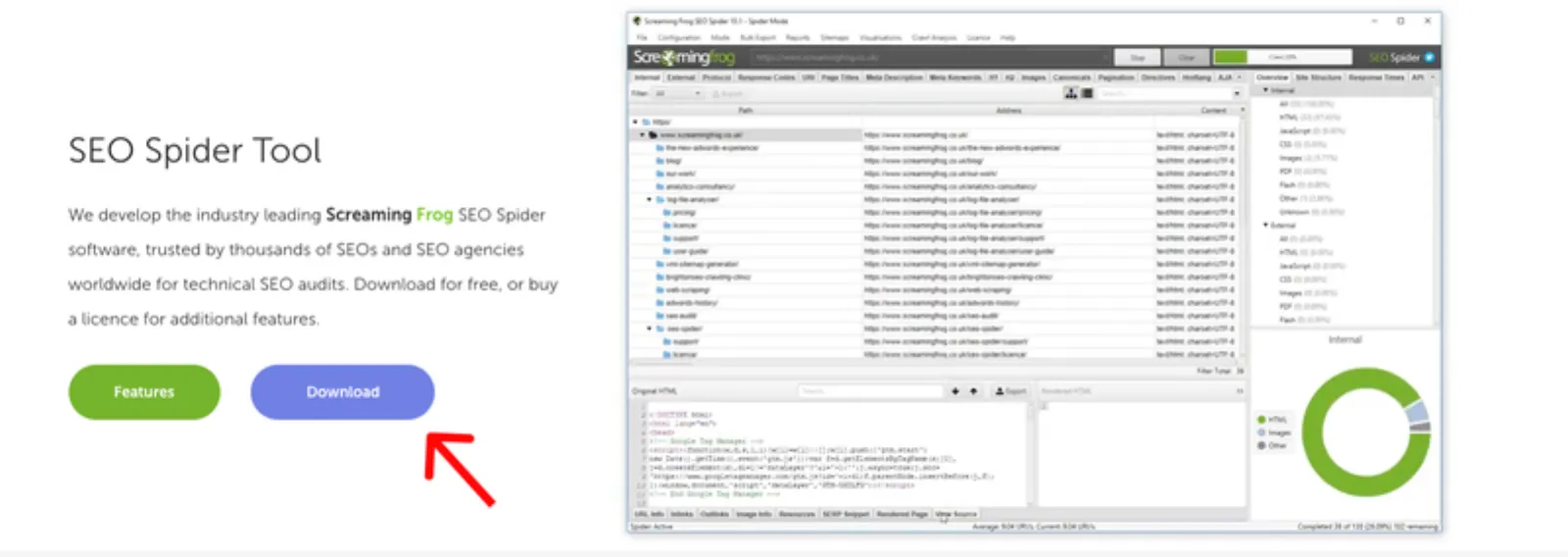
Task: Open the View Source bottom tab
Action: pyautogui.click(x=955, y=514)
